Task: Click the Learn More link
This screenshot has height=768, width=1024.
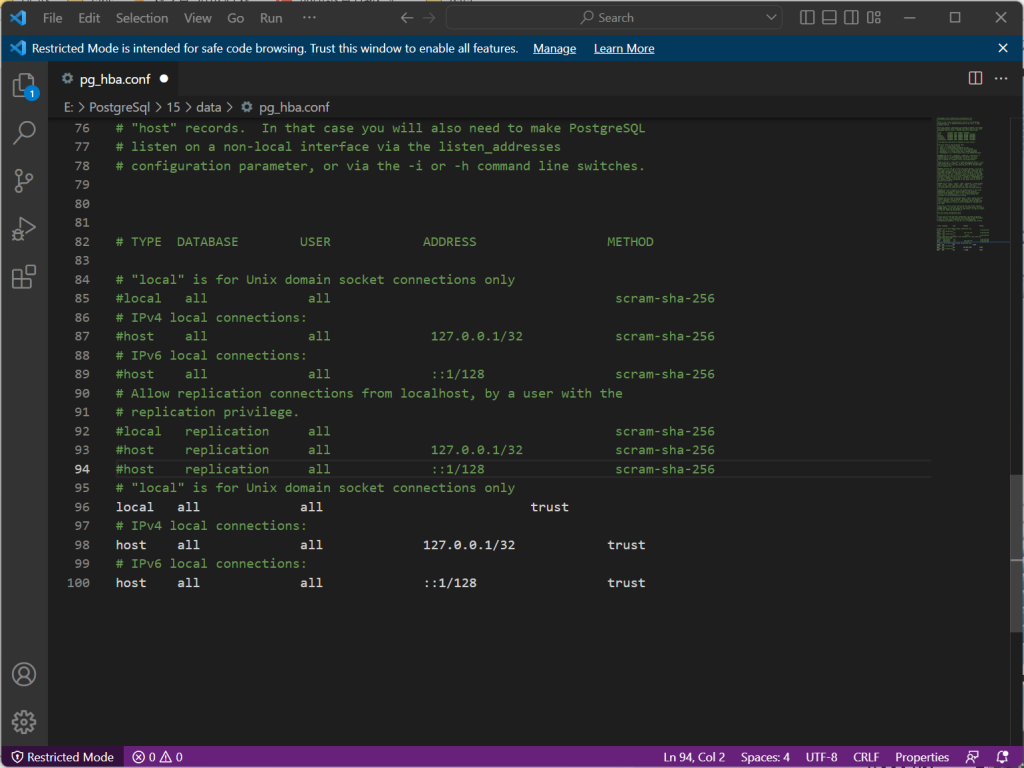Action: [624, 48]
